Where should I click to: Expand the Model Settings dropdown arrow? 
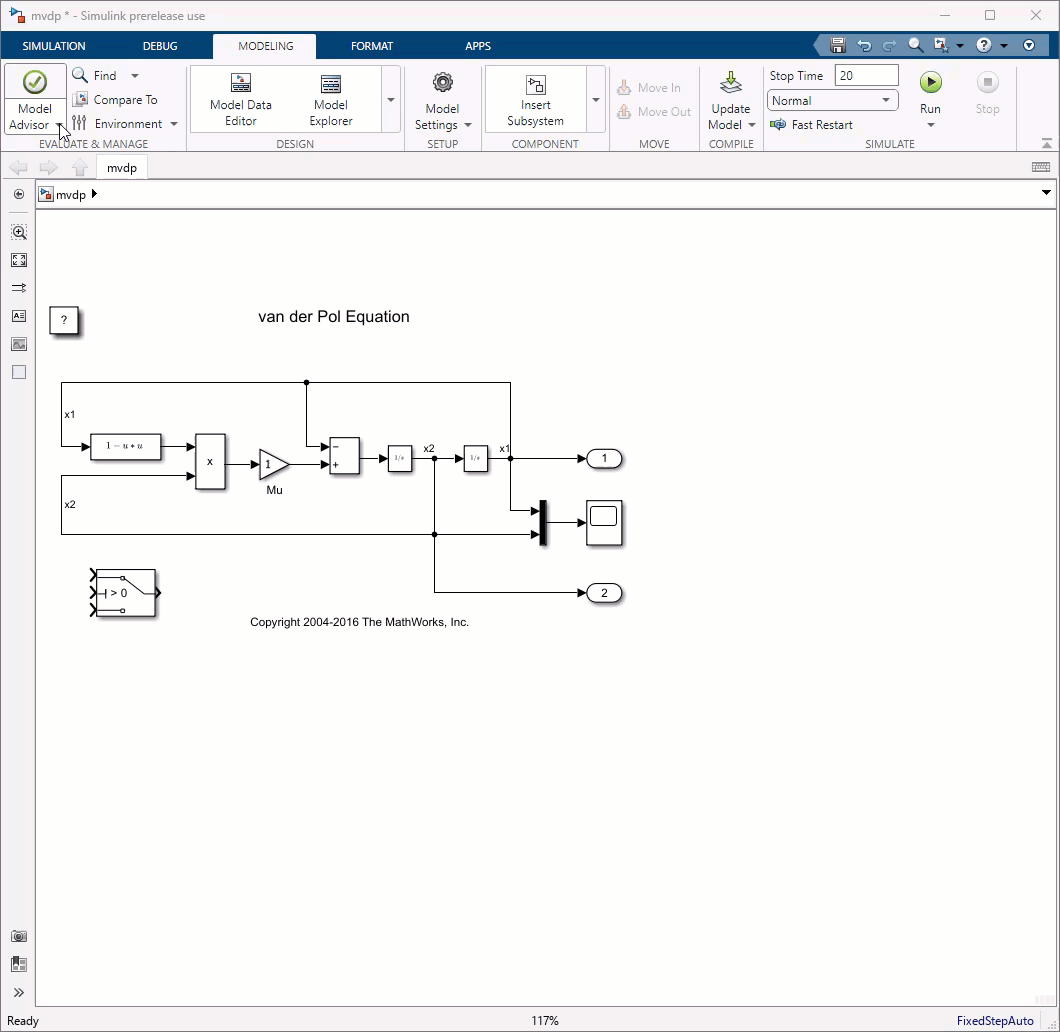[x=468, y=125]
